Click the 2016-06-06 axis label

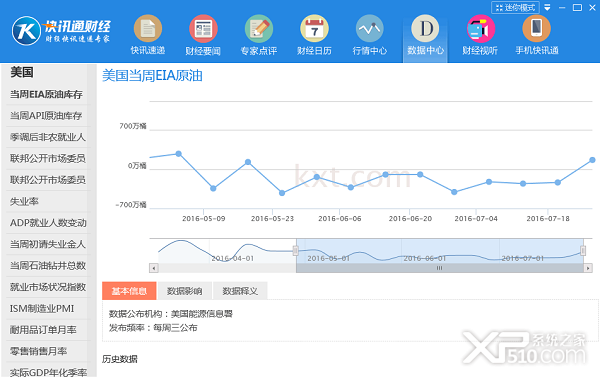coord(340,218)
